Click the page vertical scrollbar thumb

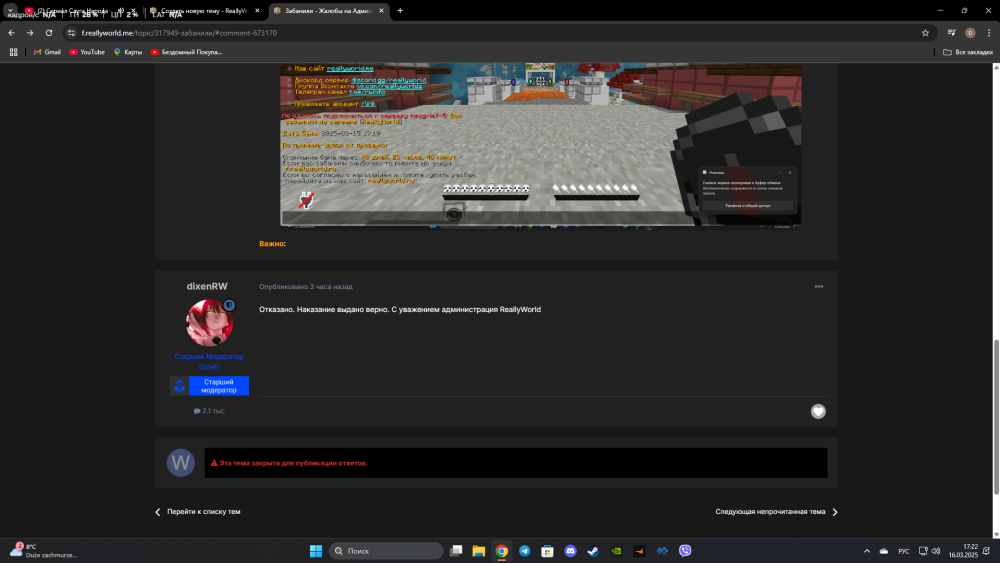tap(996, 417)
